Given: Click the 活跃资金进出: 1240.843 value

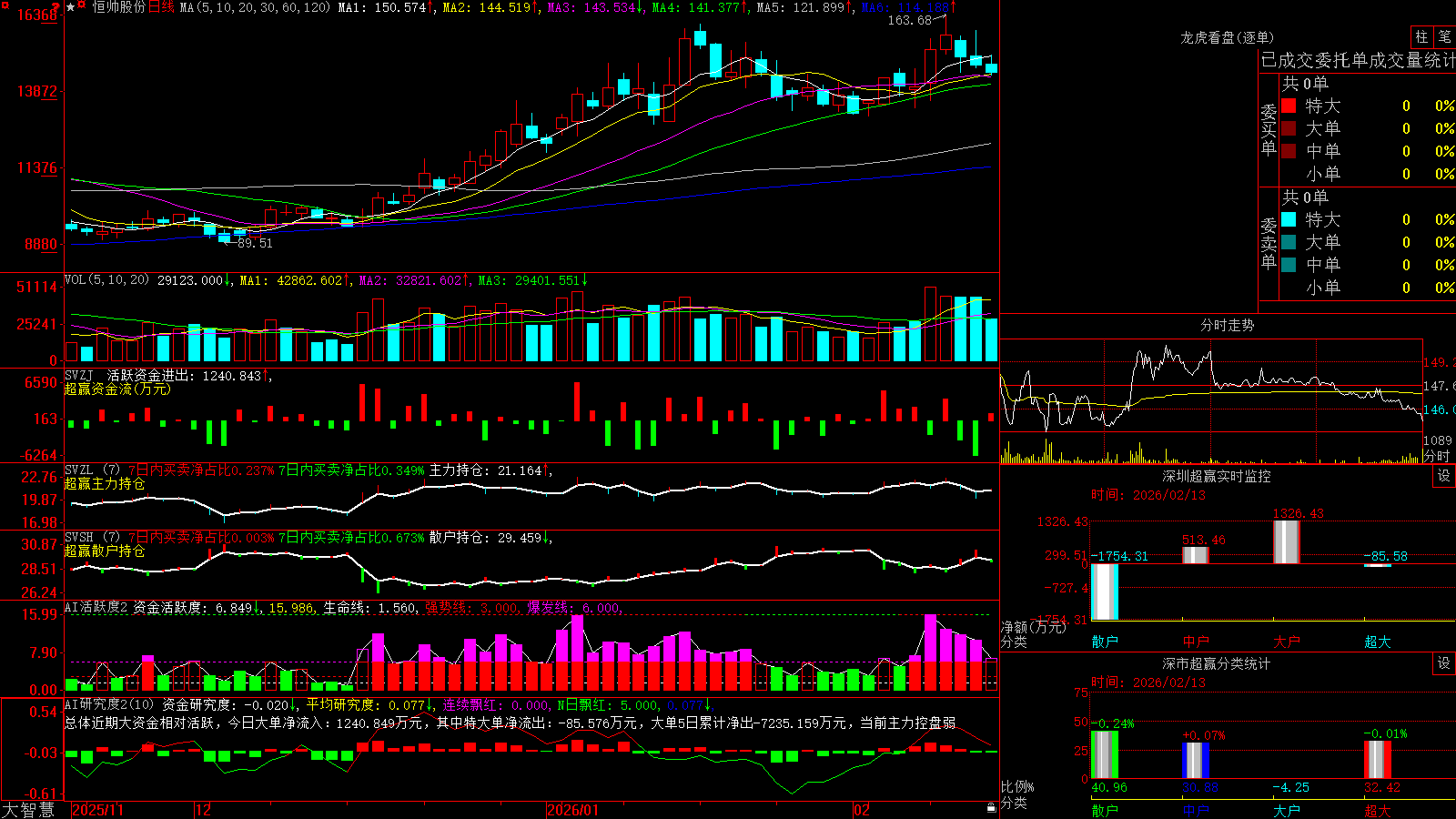Looking at the screenshot, I should click(x=186, y=375).
